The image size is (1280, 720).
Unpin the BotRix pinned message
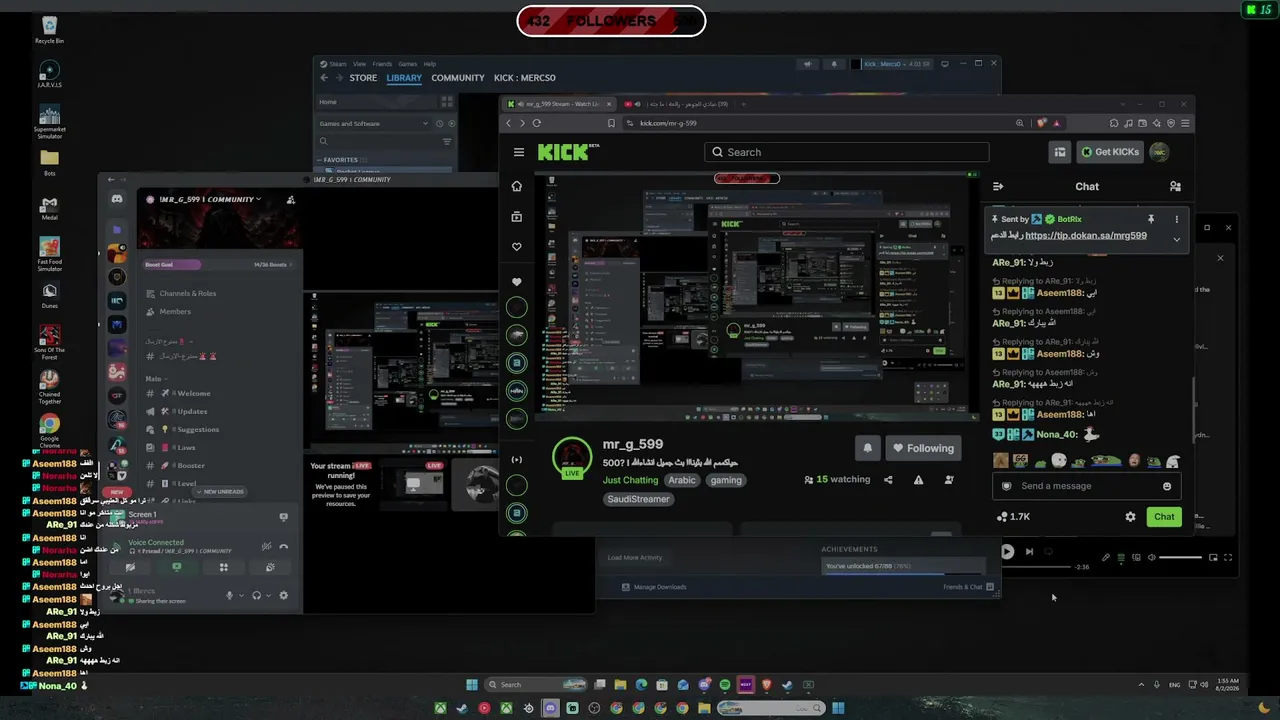(x=1151, y=219)
